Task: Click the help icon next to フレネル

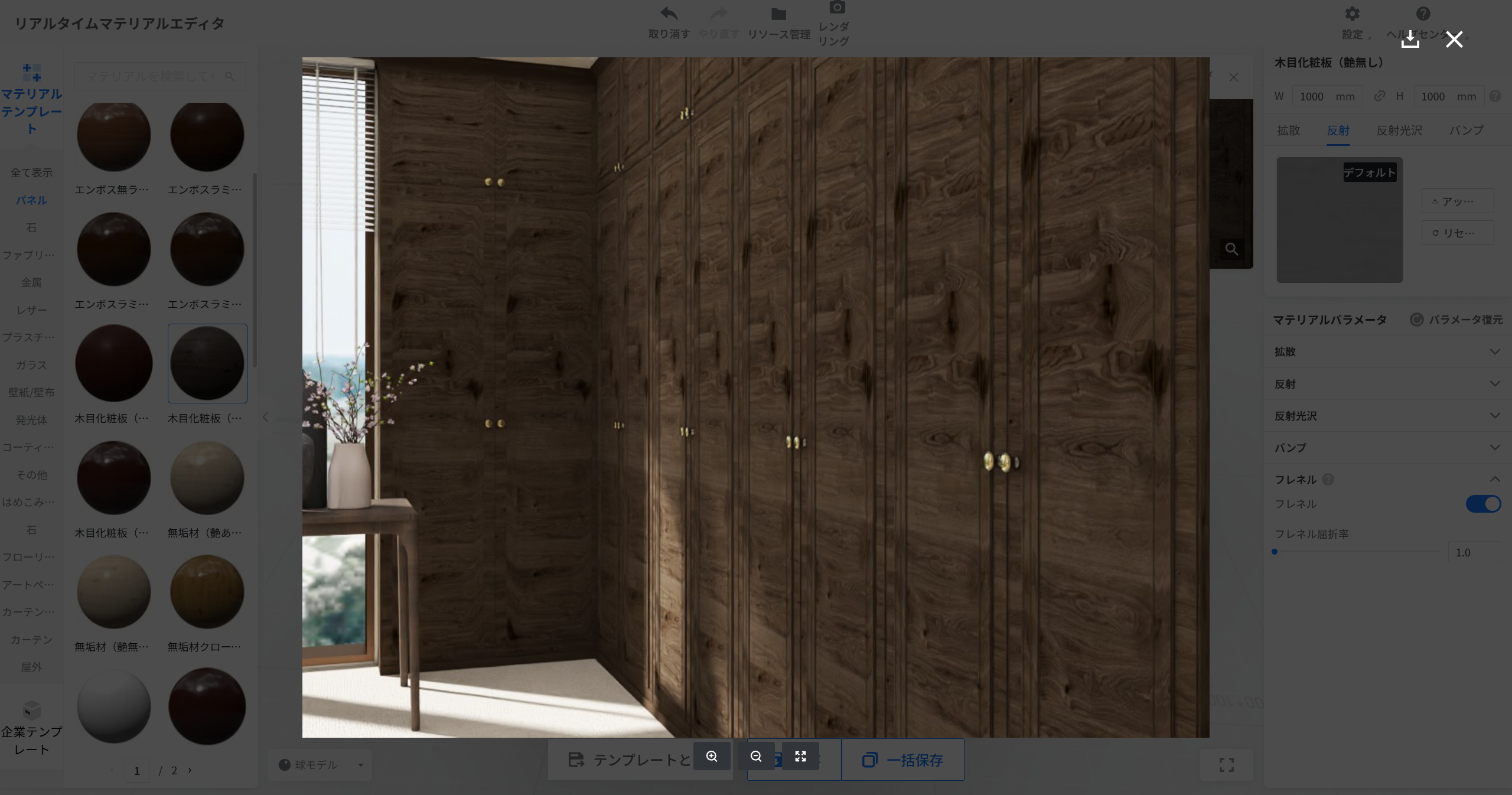Action: point(1328,479)
